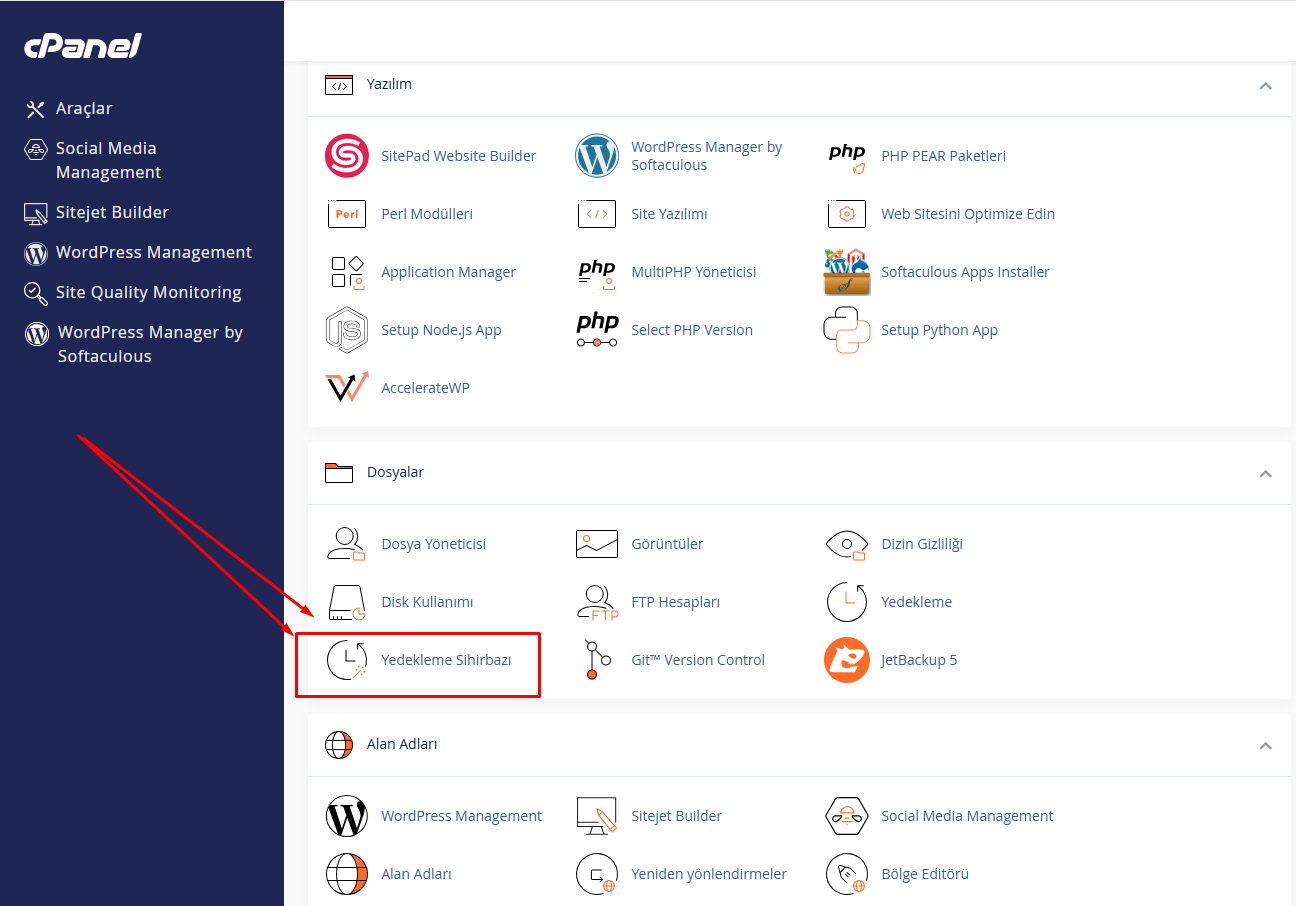Click the MultiPHP Yöneticisi icon
Viewport: 1296px width, 906px height.
click(x=597, y=272)
